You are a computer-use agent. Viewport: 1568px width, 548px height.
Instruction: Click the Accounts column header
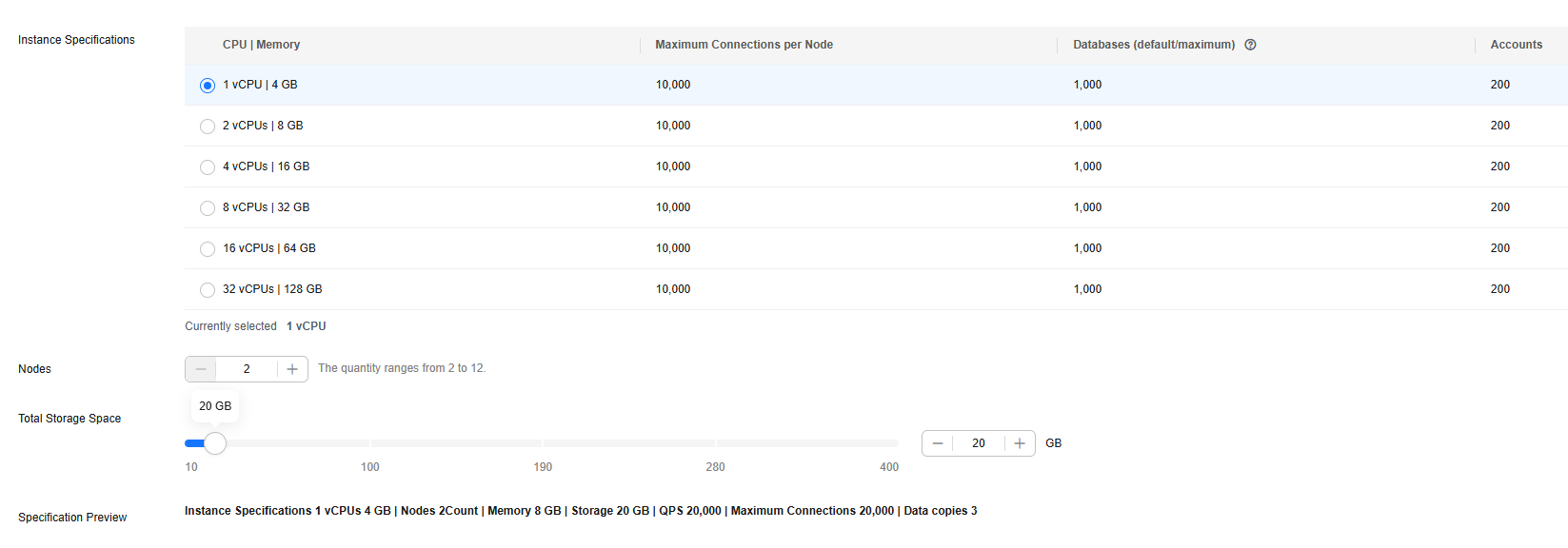point(1516,45)
